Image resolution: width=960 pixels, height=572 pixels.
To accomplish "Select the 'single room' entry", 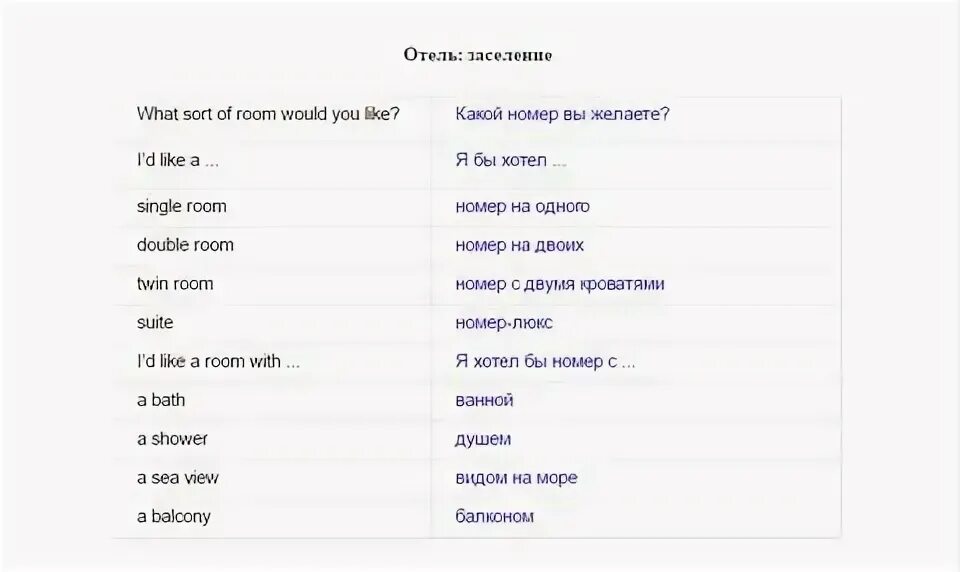I will pos(182,206).
